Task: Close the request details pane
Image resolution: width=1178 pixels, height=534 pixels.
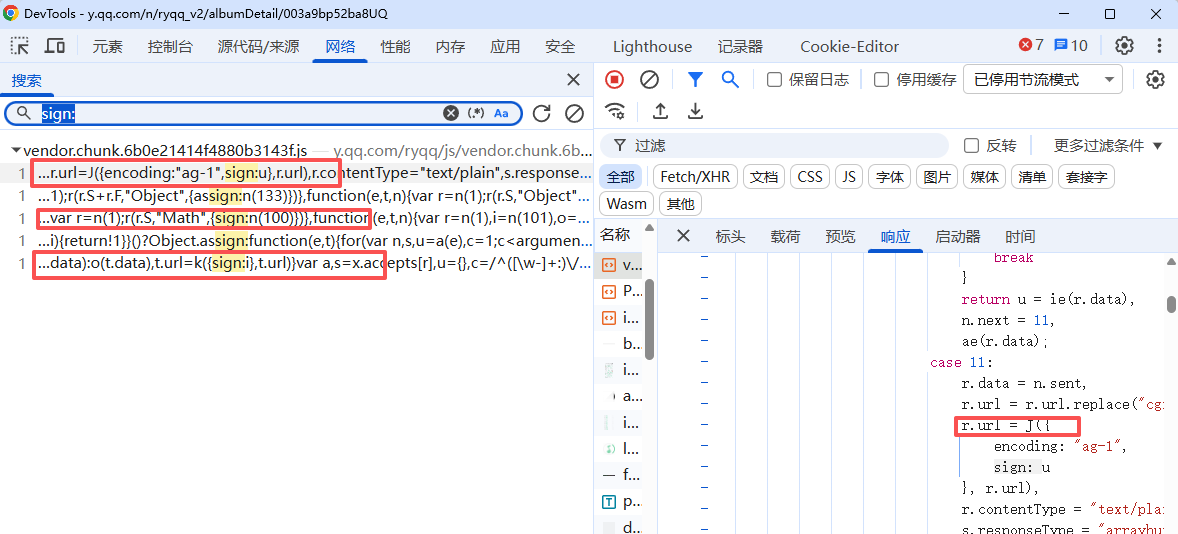Action: tap(683, 236)
